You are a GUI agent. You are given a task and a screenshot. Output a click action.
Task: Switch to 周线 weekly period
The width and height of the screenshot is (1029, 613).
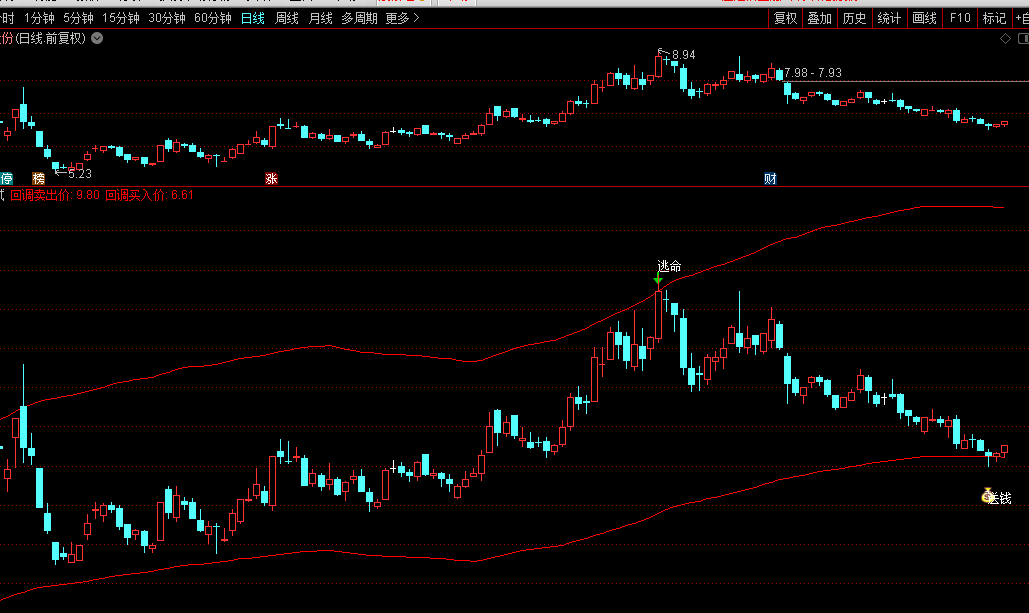tap(286, 18)
